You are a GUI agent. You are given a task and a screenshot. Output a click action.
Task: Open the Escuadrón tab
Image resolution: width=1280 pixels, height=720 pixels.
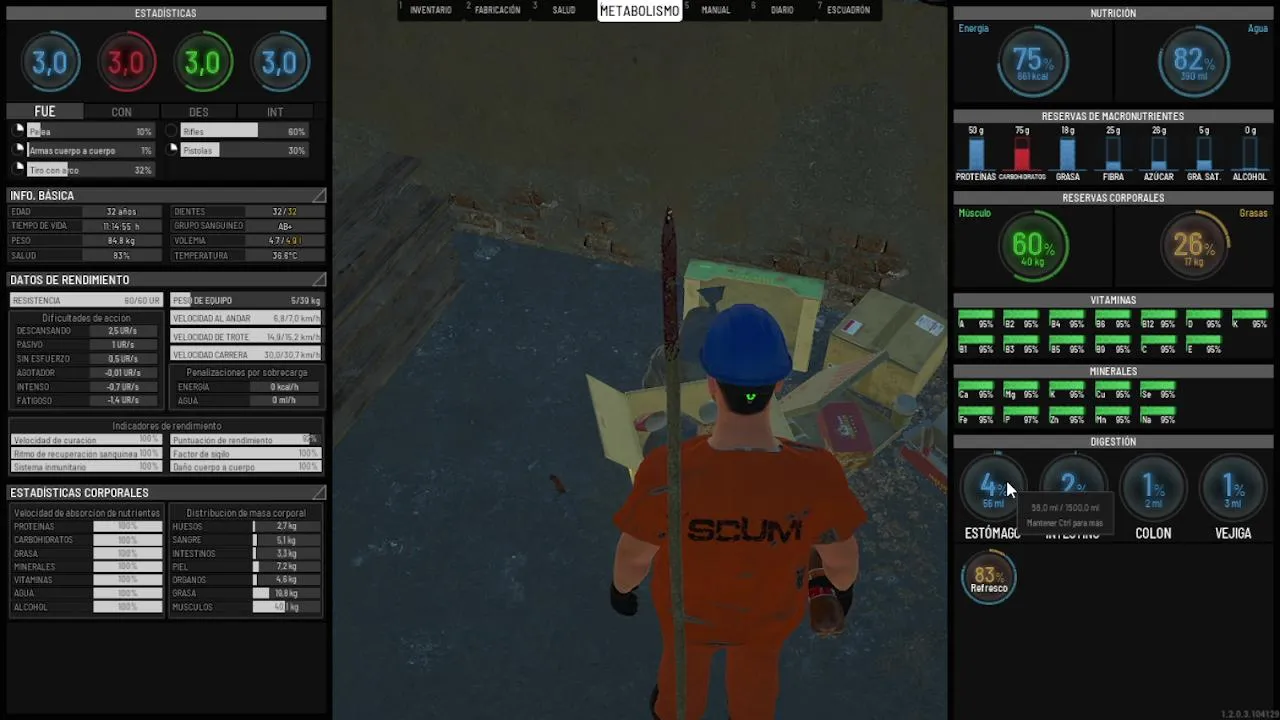pos(848,10)
